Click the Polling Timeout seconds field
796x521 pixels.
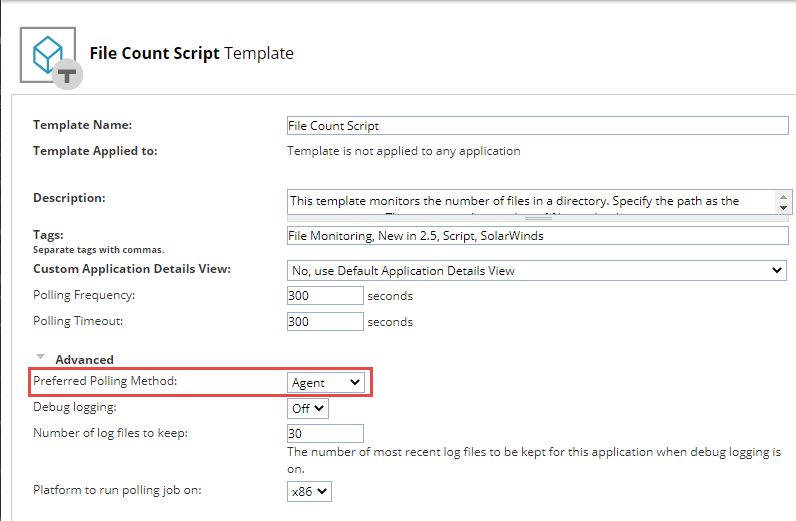click(325, 321)
